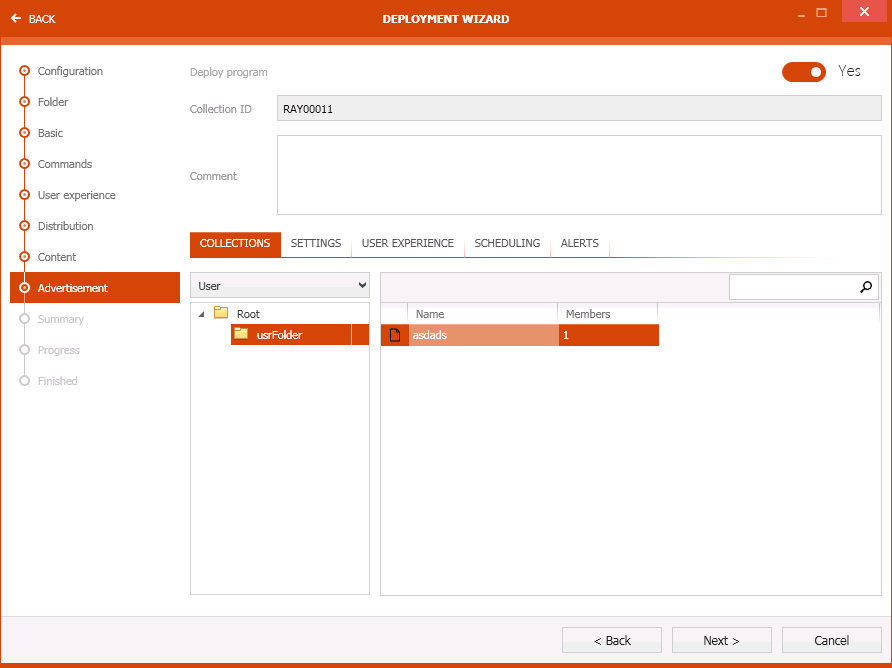Click in the Comment text area
The width and height of the screenshot is (892, 668).
pyautogui.click(x=578, y=175)
